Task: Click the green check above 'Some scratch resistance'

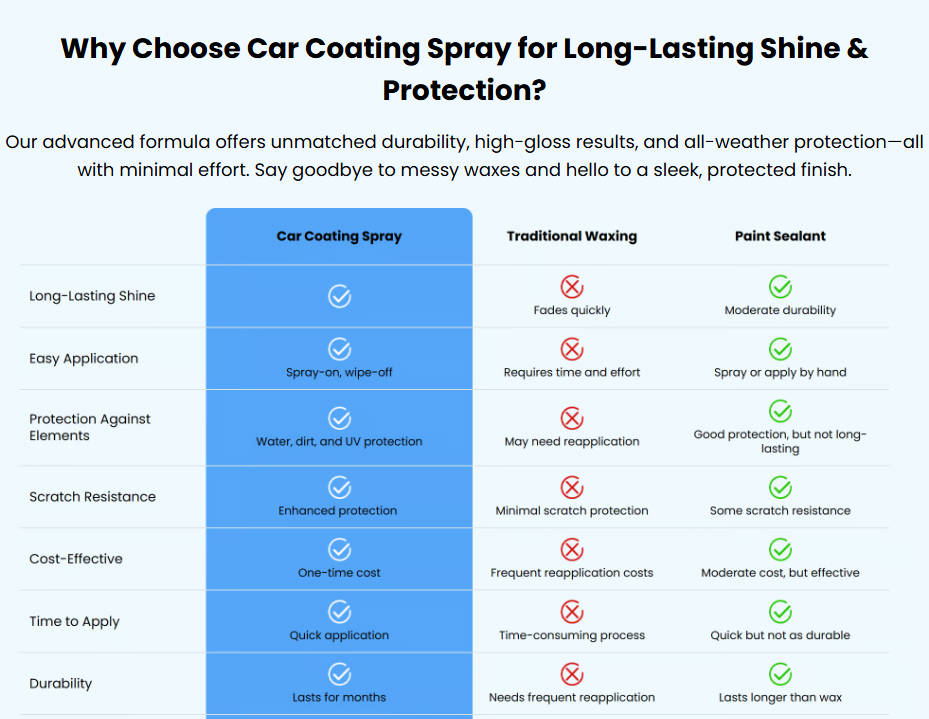Action: pos(780,487)
